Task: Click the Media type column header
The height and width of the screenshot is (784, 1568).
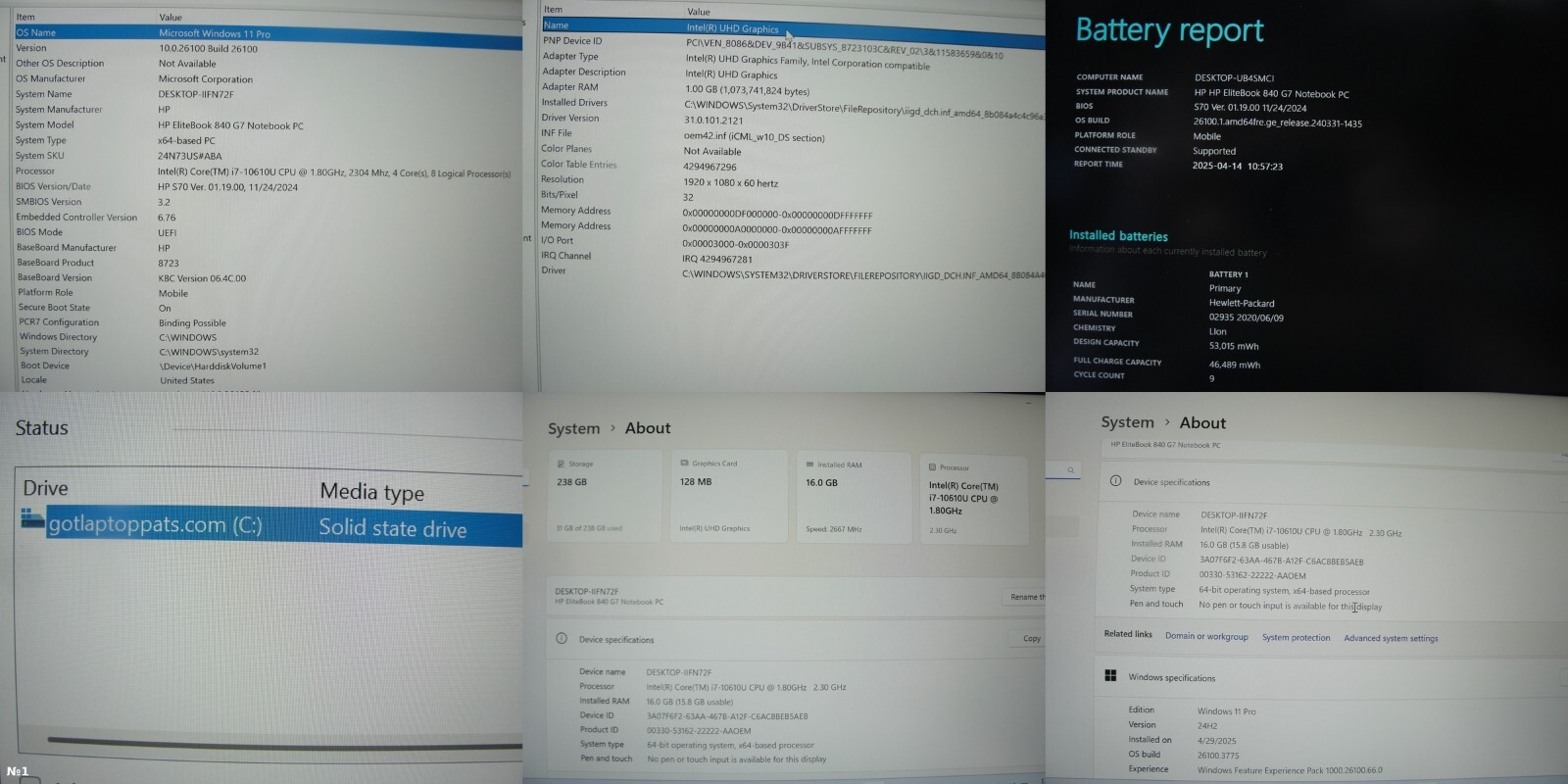Action: (x=371, y=492)
